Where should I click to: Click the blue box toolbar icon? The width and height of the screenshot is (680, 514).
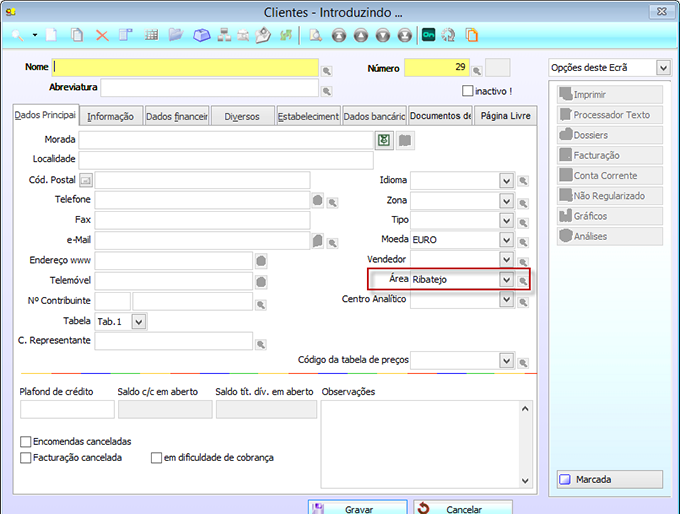click(x=201, y=35)
